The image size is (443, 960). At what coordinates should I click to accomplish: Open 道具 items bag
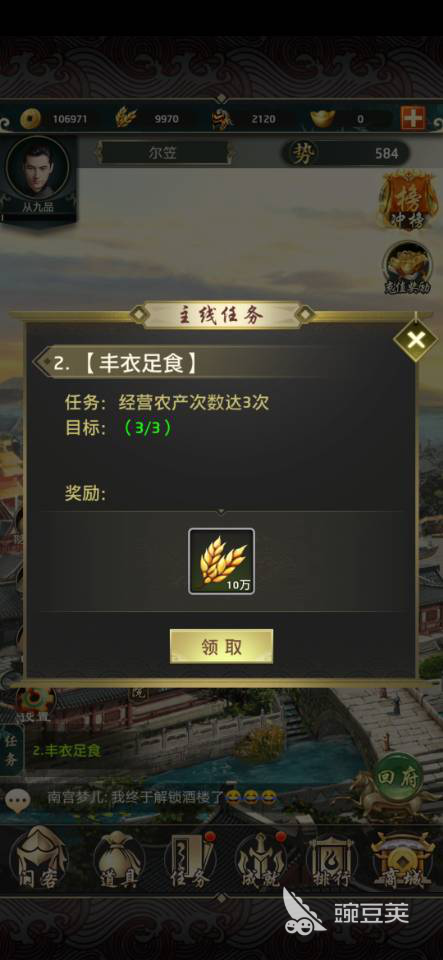point(118,858)
